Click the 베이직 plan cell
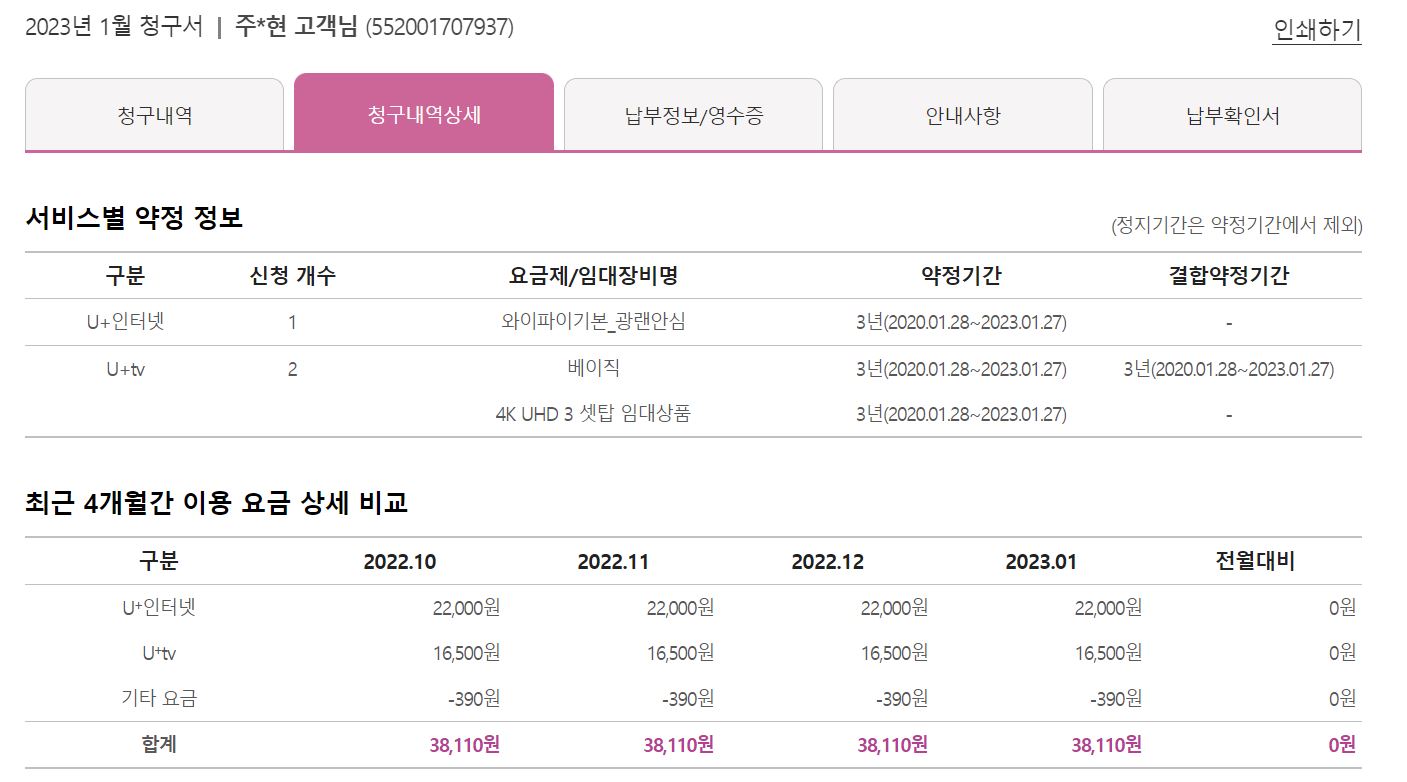The image size is (1407, 782). point(593,368)
